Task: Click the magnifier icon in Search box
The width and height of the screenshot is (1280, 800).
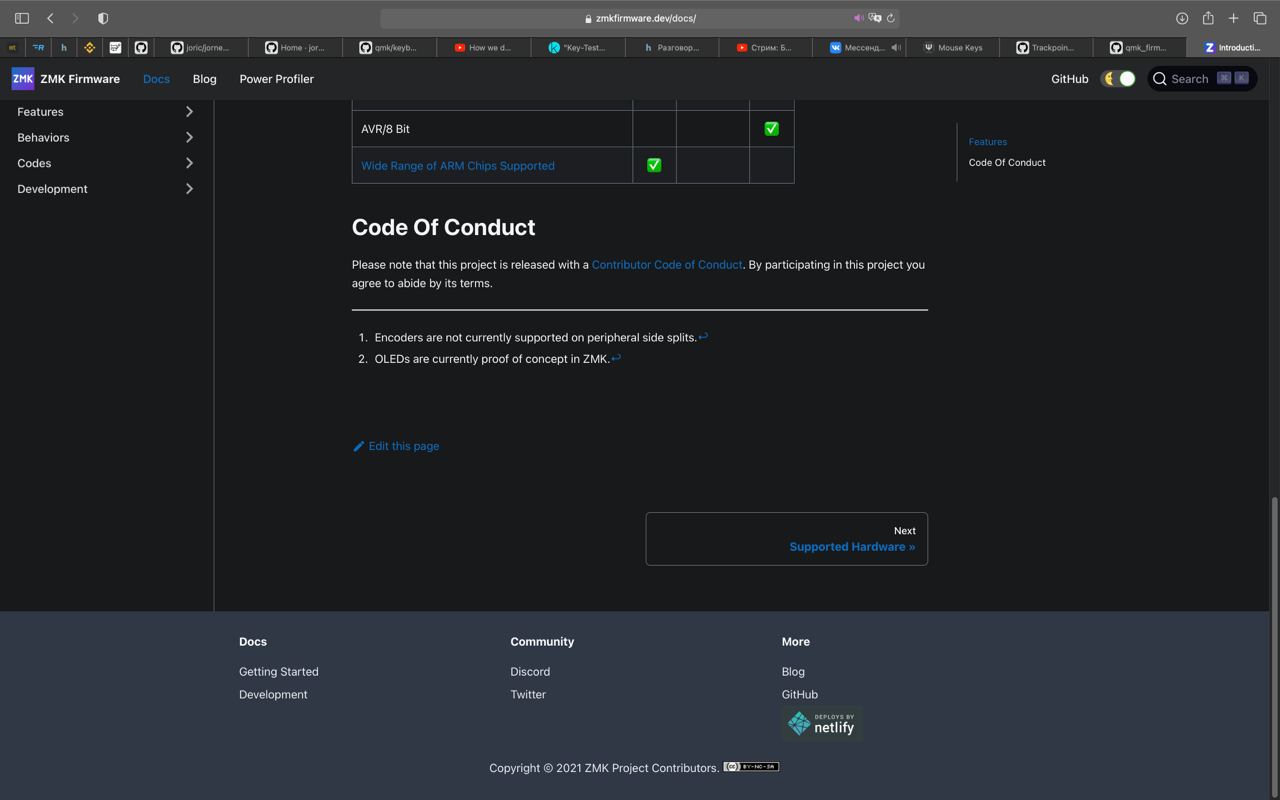Action: click(1160, 79)
